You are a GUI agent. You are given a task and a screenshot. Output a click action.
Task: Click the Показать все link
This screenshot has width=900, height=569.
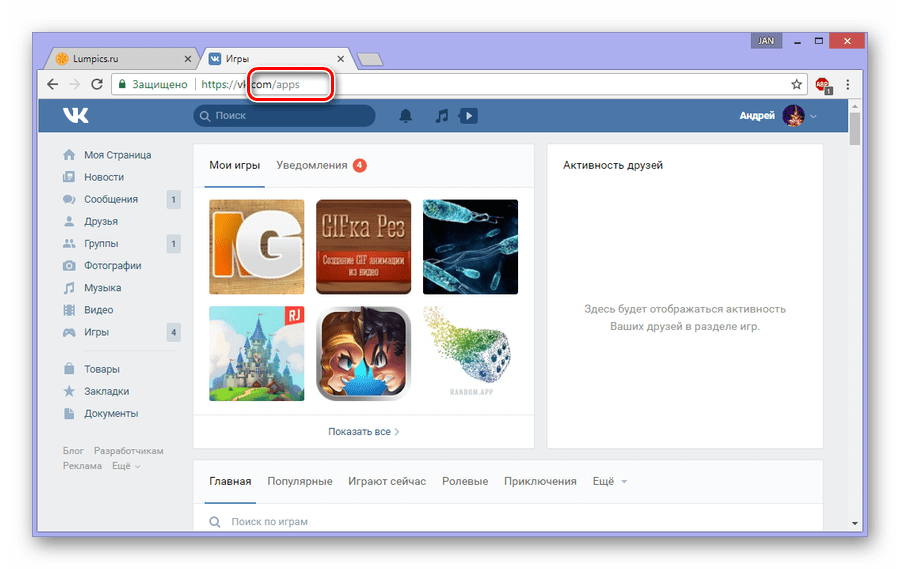point(363,431)
